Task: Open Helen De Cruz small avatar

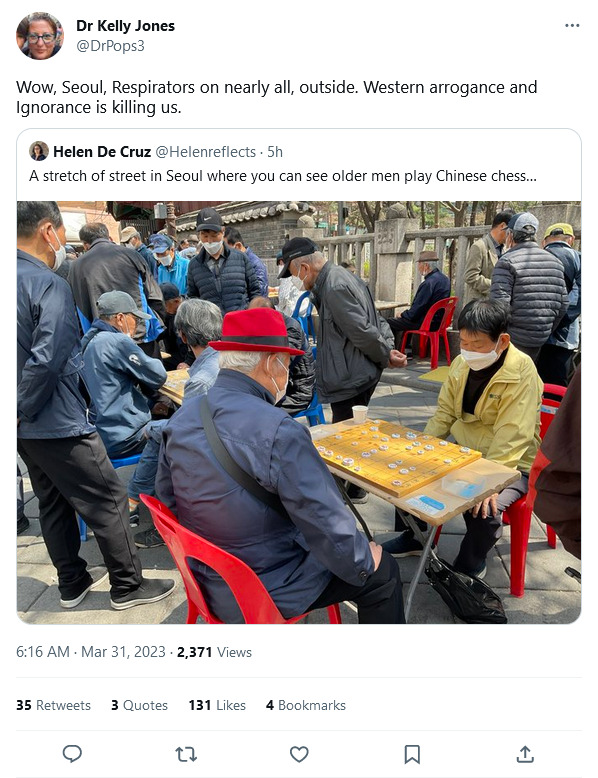Action: (x=39, y=151)
